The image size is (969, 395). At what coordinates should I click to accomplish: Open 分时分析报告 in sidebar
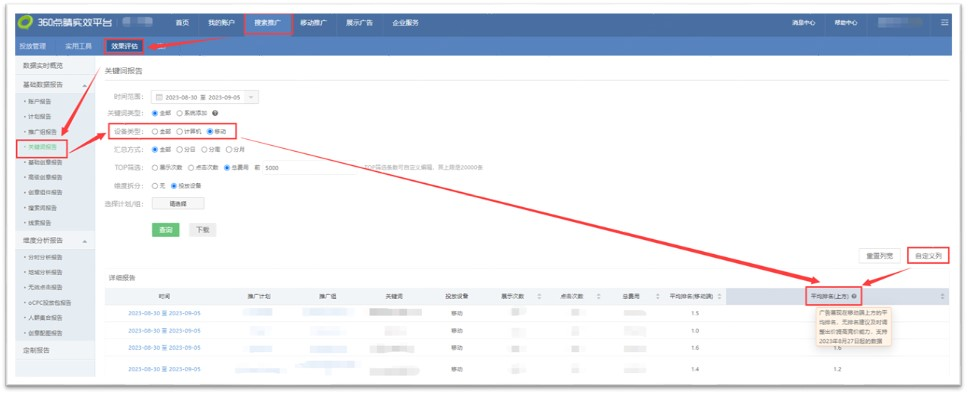coord(44,257)
